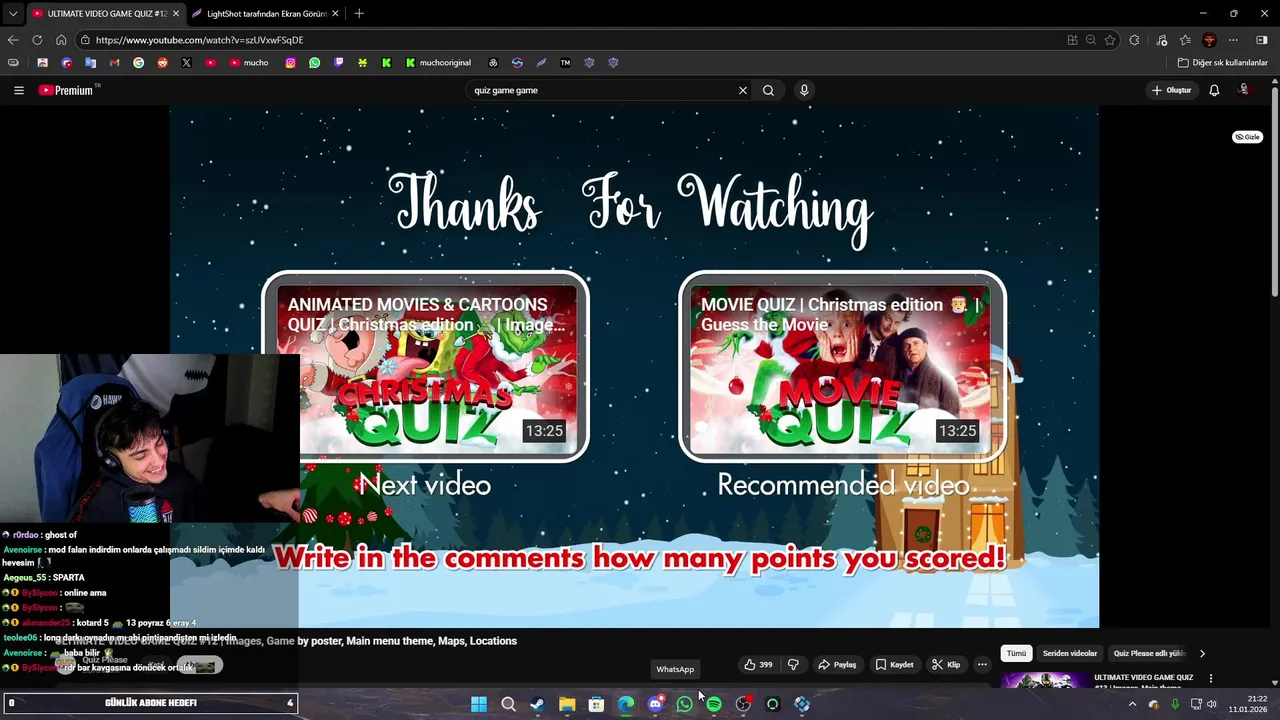The height and width of the screenshot is (720, 1280).
Task: Open WhatsApp bookmark in bookmarks bar
Action: click(x=314, y=63)
